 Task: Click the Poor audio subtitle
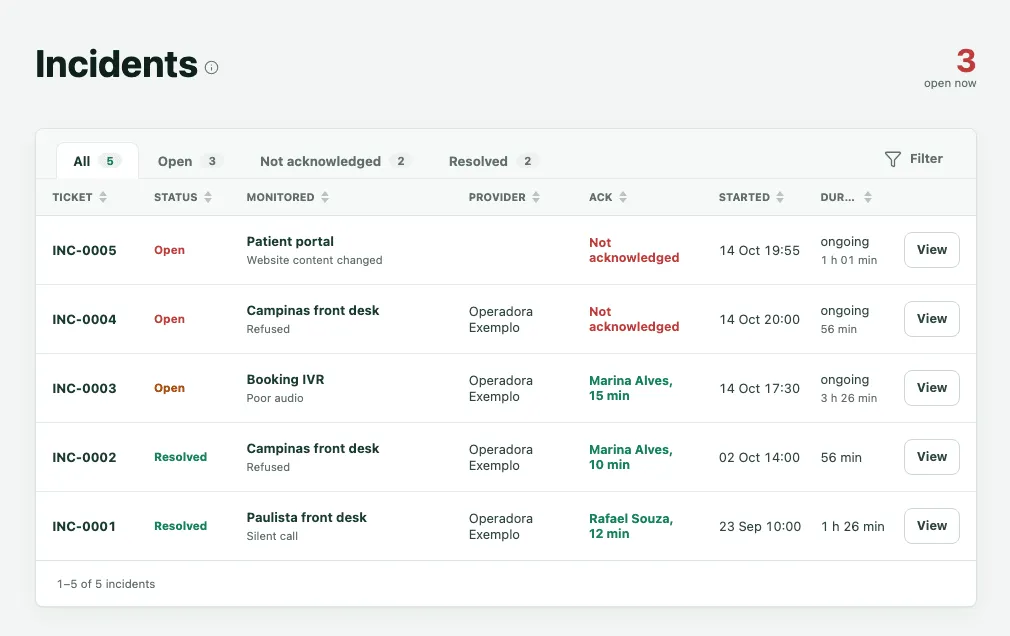pyautogui.click(x=275, y=398)
